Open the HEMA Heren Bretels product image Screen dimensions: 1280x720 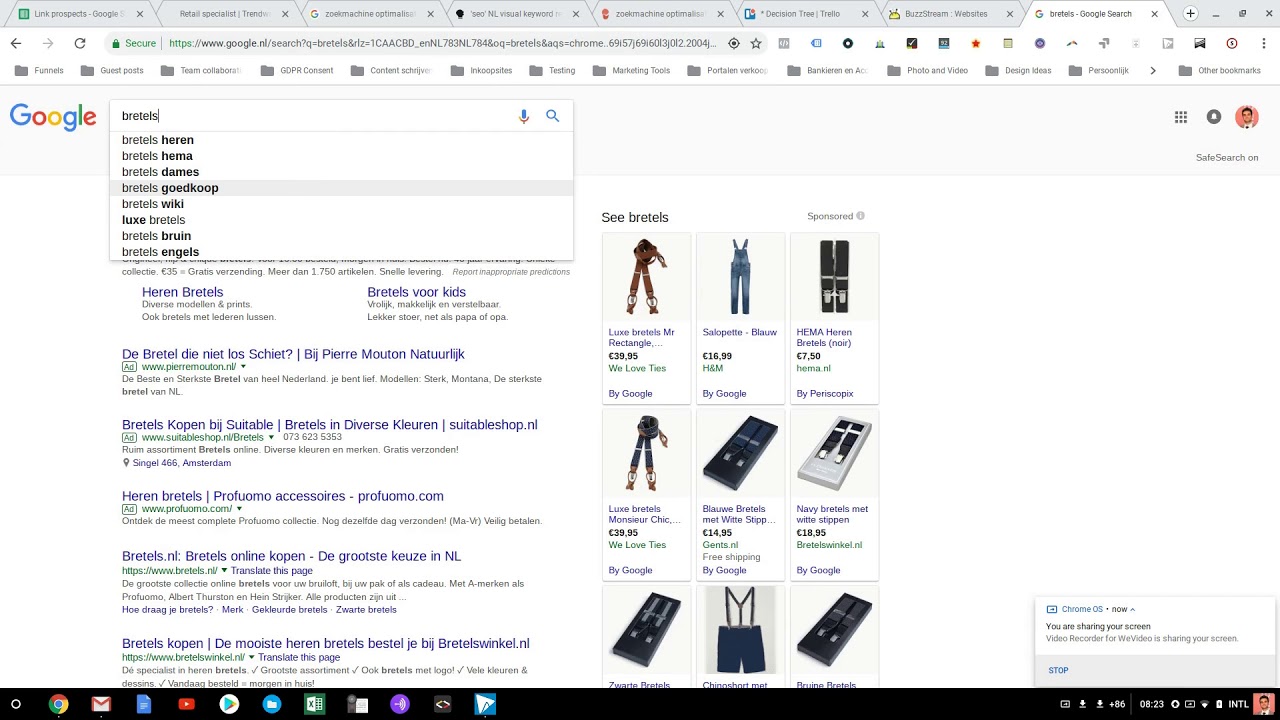click(x=834, y=278)
